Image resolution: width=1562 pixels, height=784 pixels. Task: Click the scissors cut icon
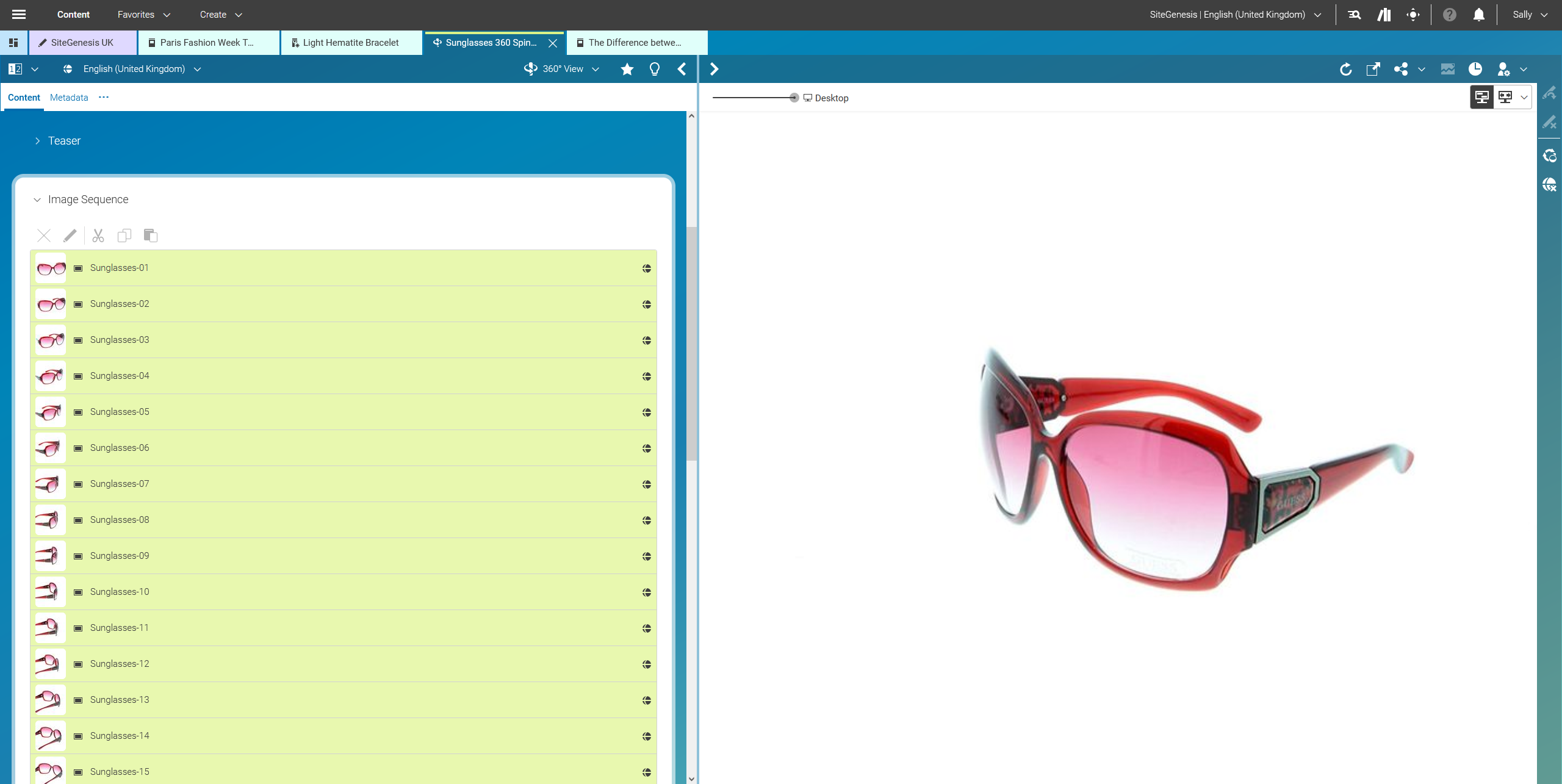(98, 236)
